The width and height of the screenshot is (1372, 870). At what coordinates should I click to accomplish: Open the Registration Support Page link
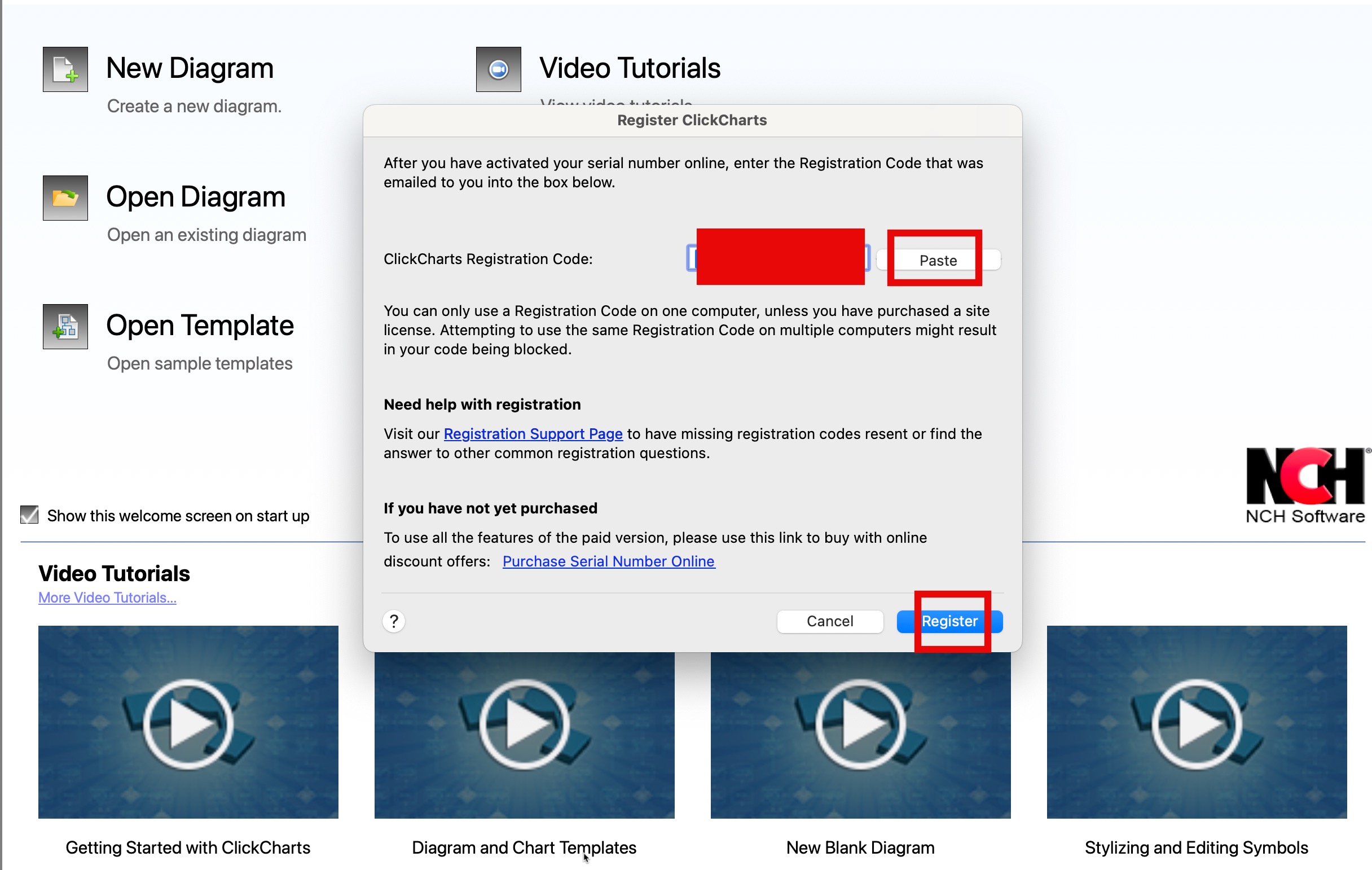[x=533, y=434]
